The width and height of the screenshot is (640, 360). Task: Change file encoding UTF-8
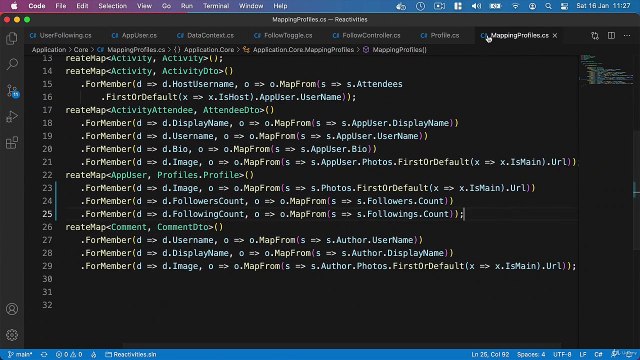[x=562, y=354]
